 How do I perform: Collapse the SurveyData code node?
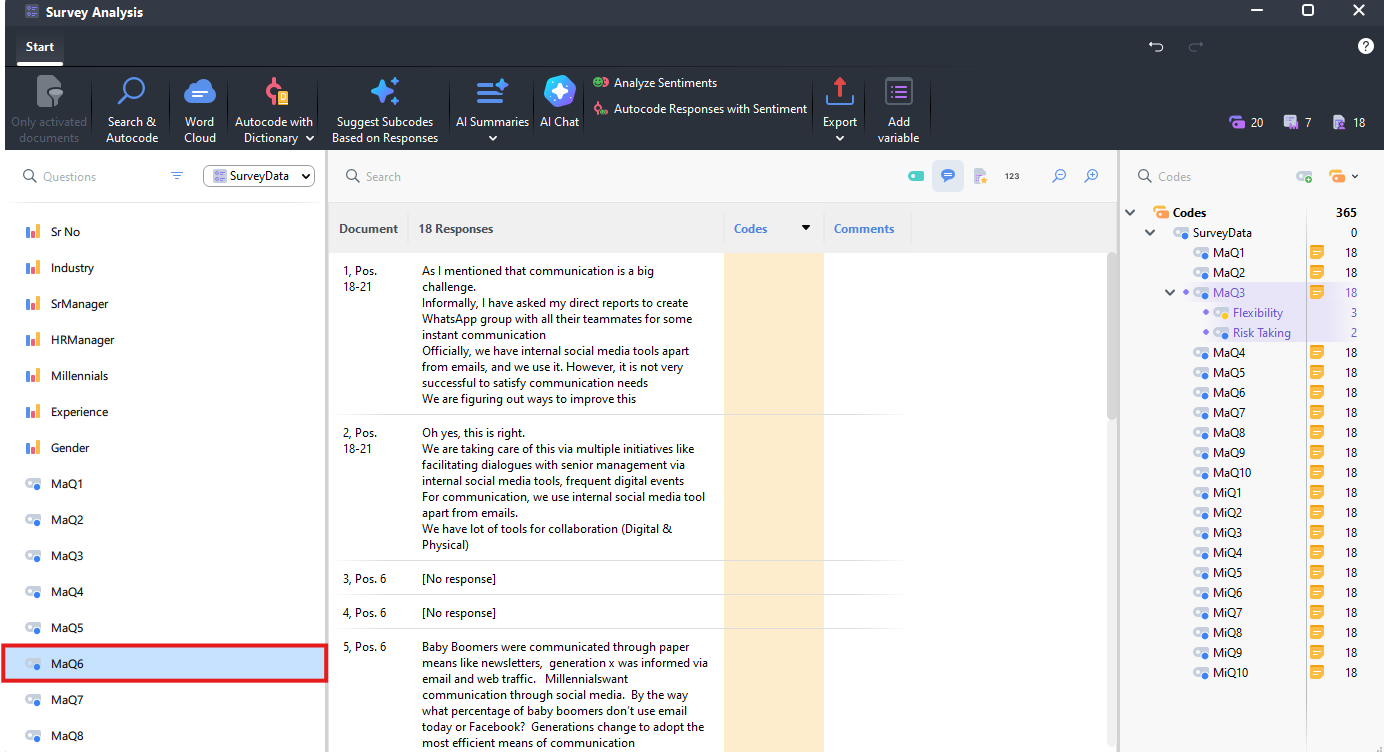[x=1150, y=233]
